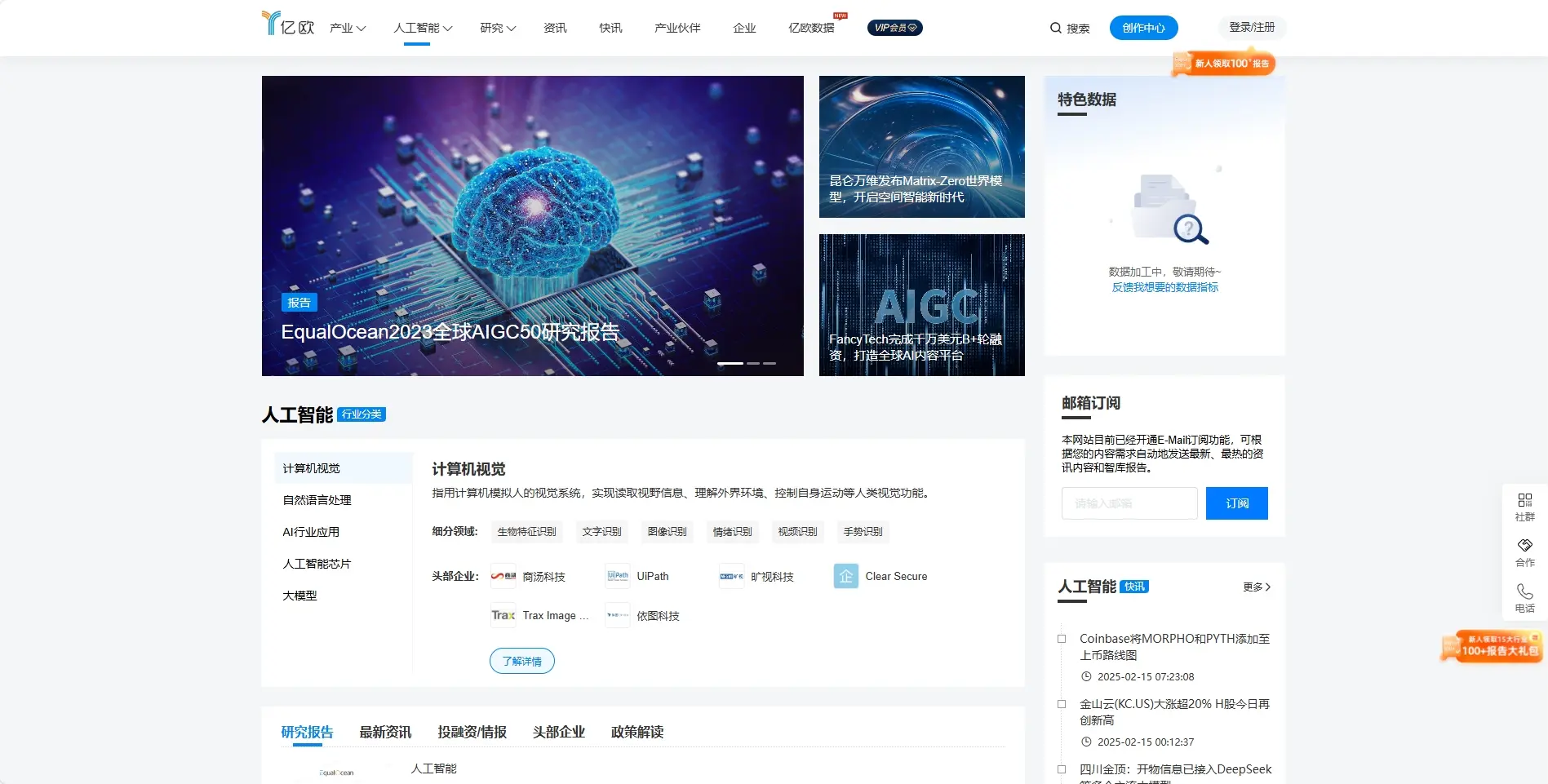Screen dimensions: 1548x784
Task: Open the FancyTech AIGC article thumbnail
Action: point(922,305)
